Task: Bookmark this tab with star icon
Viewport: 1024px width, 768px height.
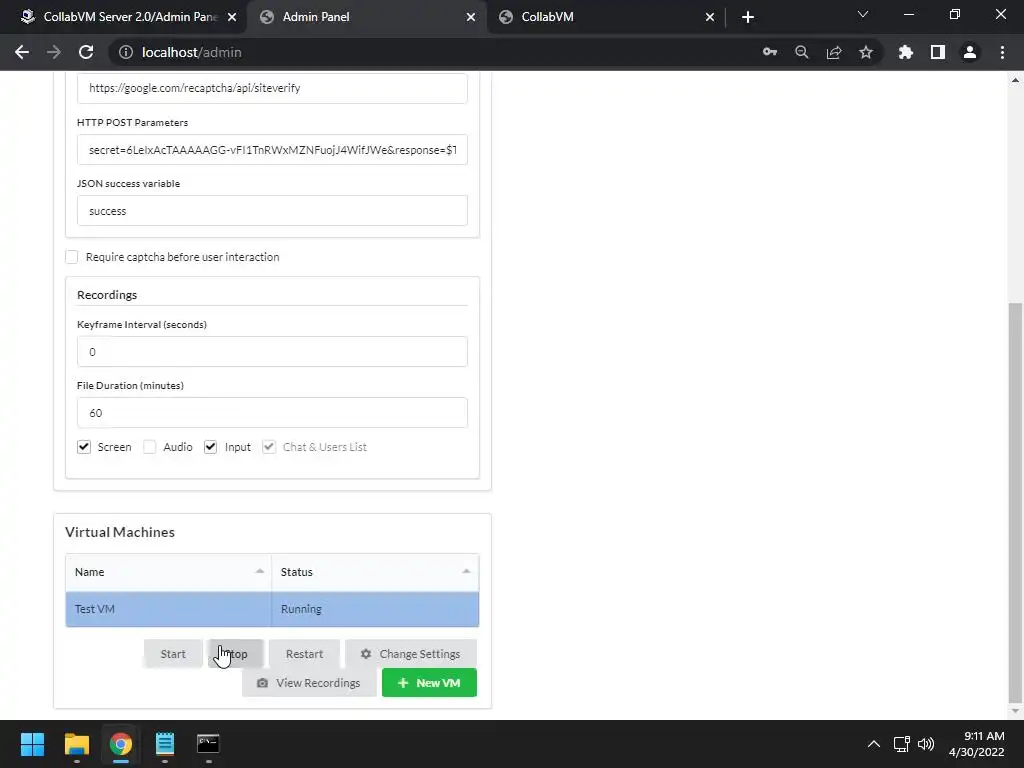Action: click(866, 52)
